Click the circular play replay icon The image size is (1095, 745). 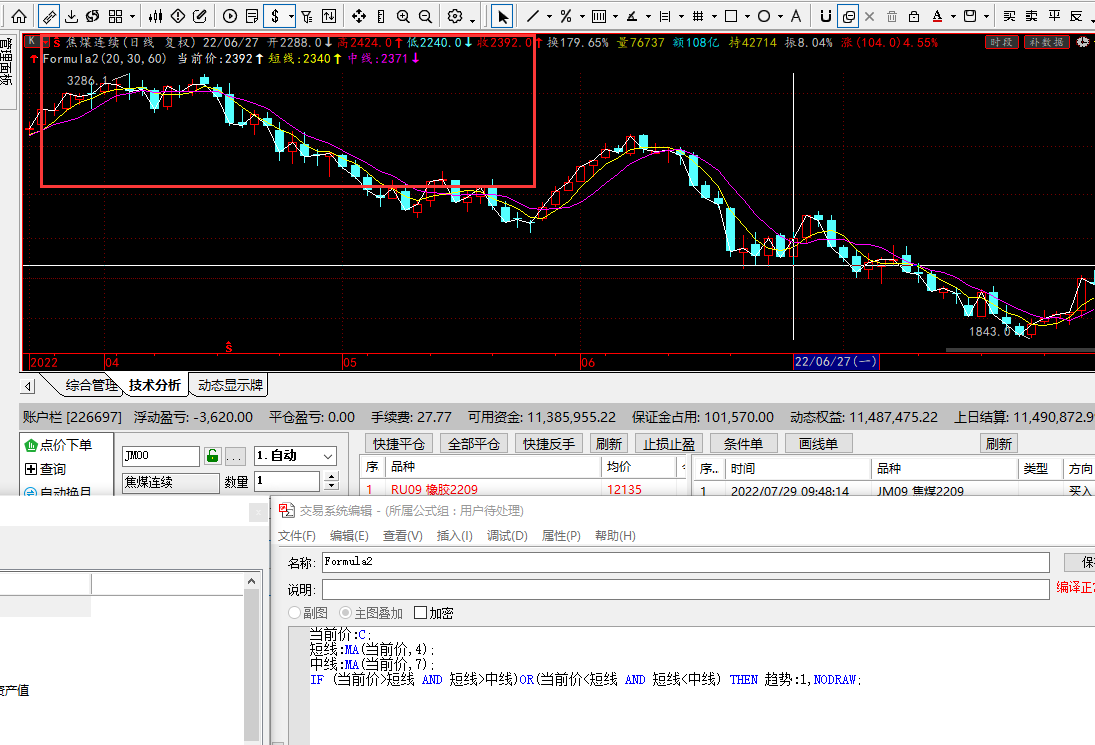[x=230, y=15]
